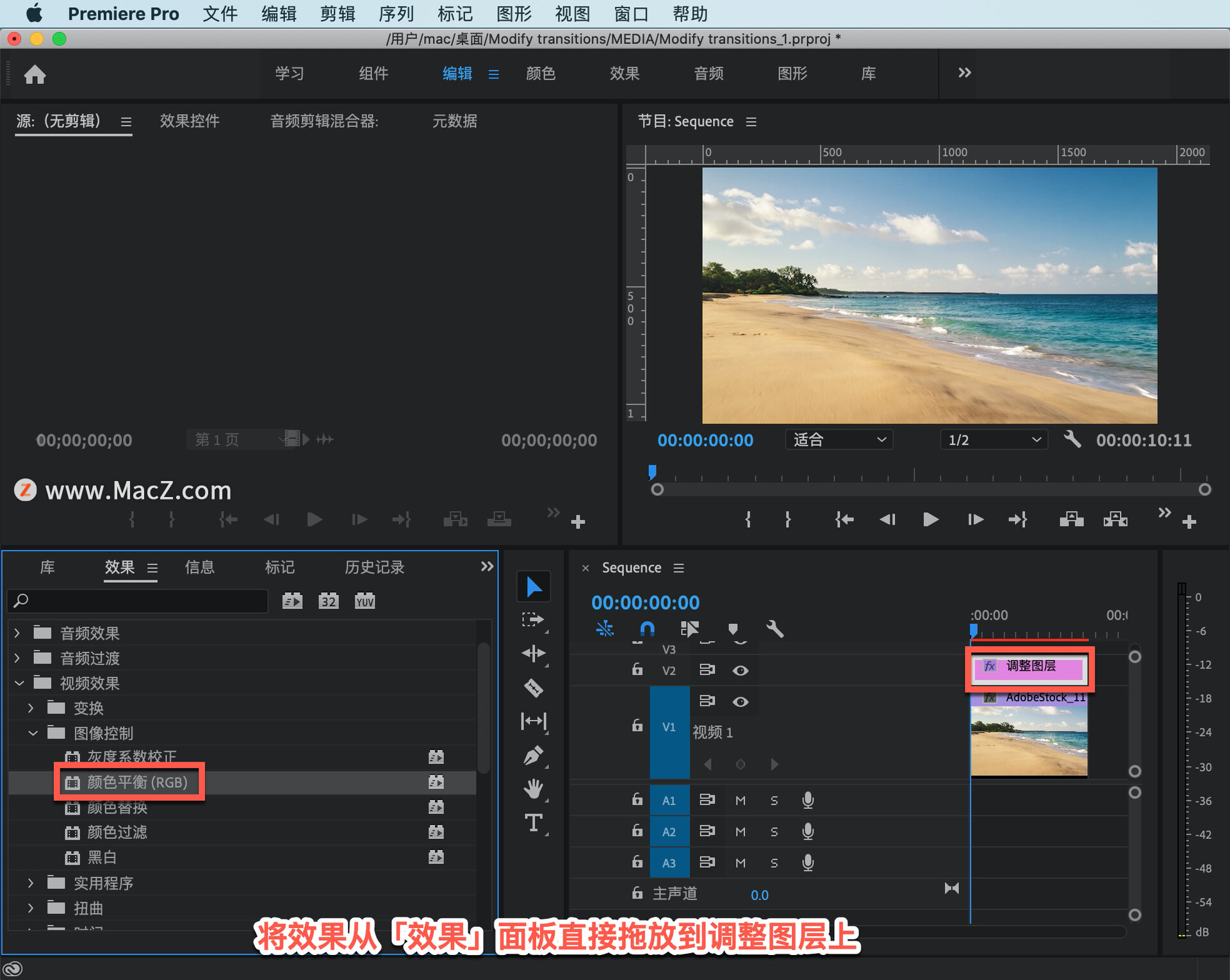Click the Home icon
The image size is (1230, 980).
[x=35, y=74]
